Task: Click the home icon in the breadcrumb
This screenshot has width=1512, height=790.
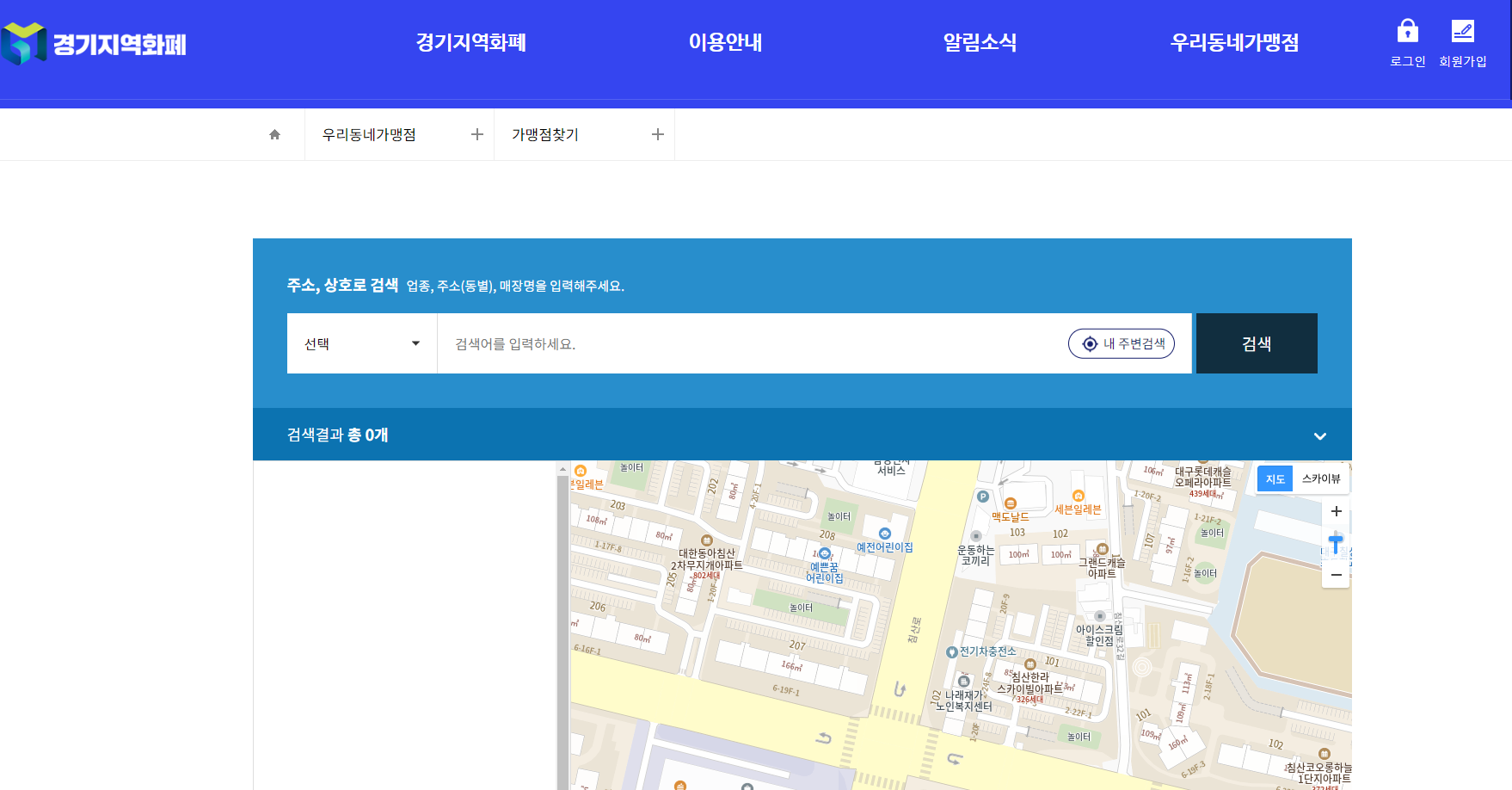Action: coord(274,133)
